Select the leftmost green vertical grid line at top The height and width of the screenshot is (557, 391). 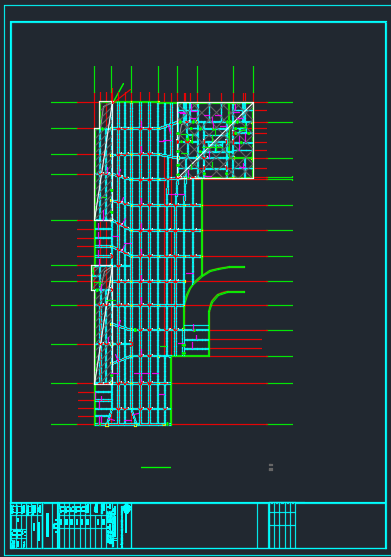click(x=94, y=80)
